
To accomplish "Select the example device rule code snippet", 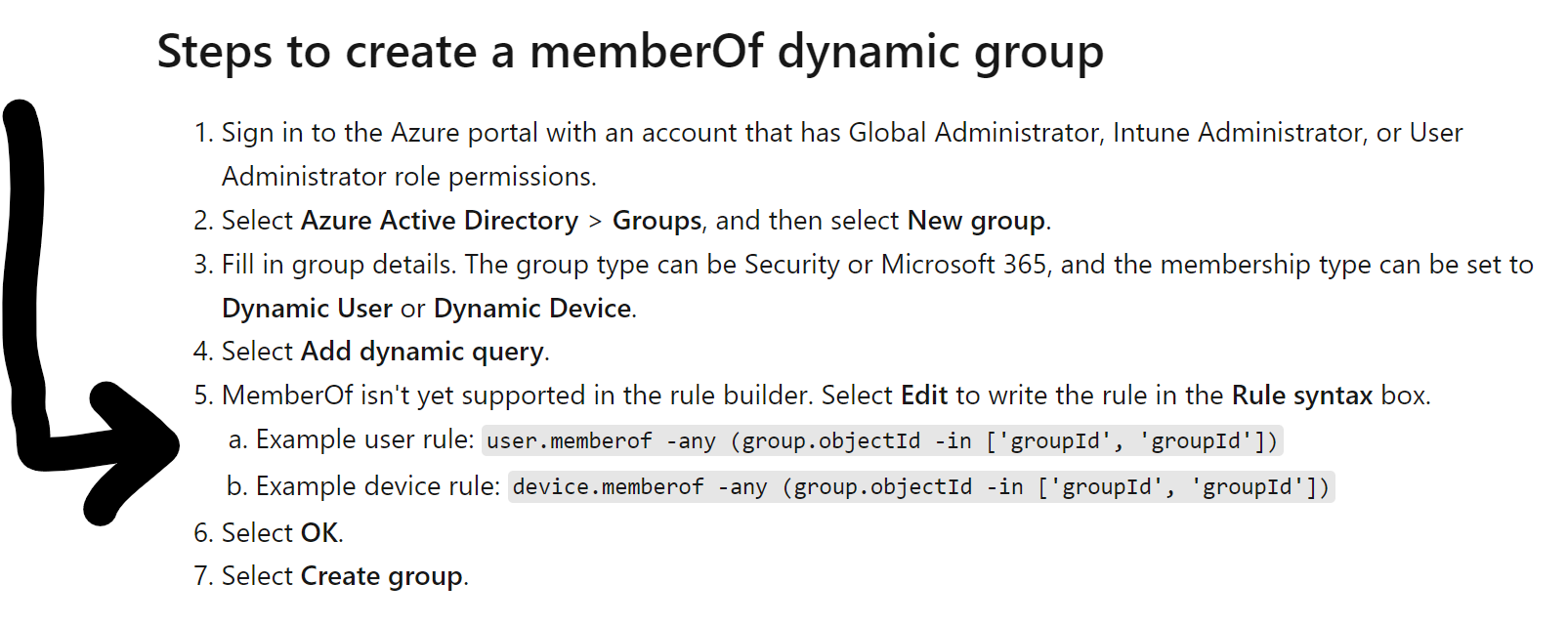I will click(921, 487).
